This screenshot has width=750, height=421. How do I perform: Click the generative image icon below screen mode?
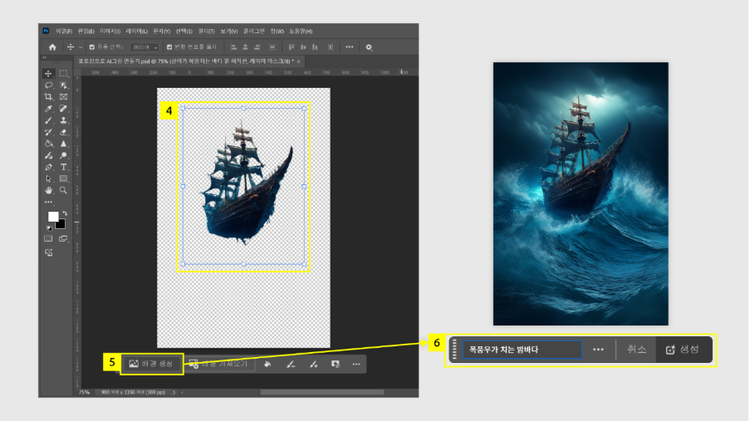[x=48, y=253]
